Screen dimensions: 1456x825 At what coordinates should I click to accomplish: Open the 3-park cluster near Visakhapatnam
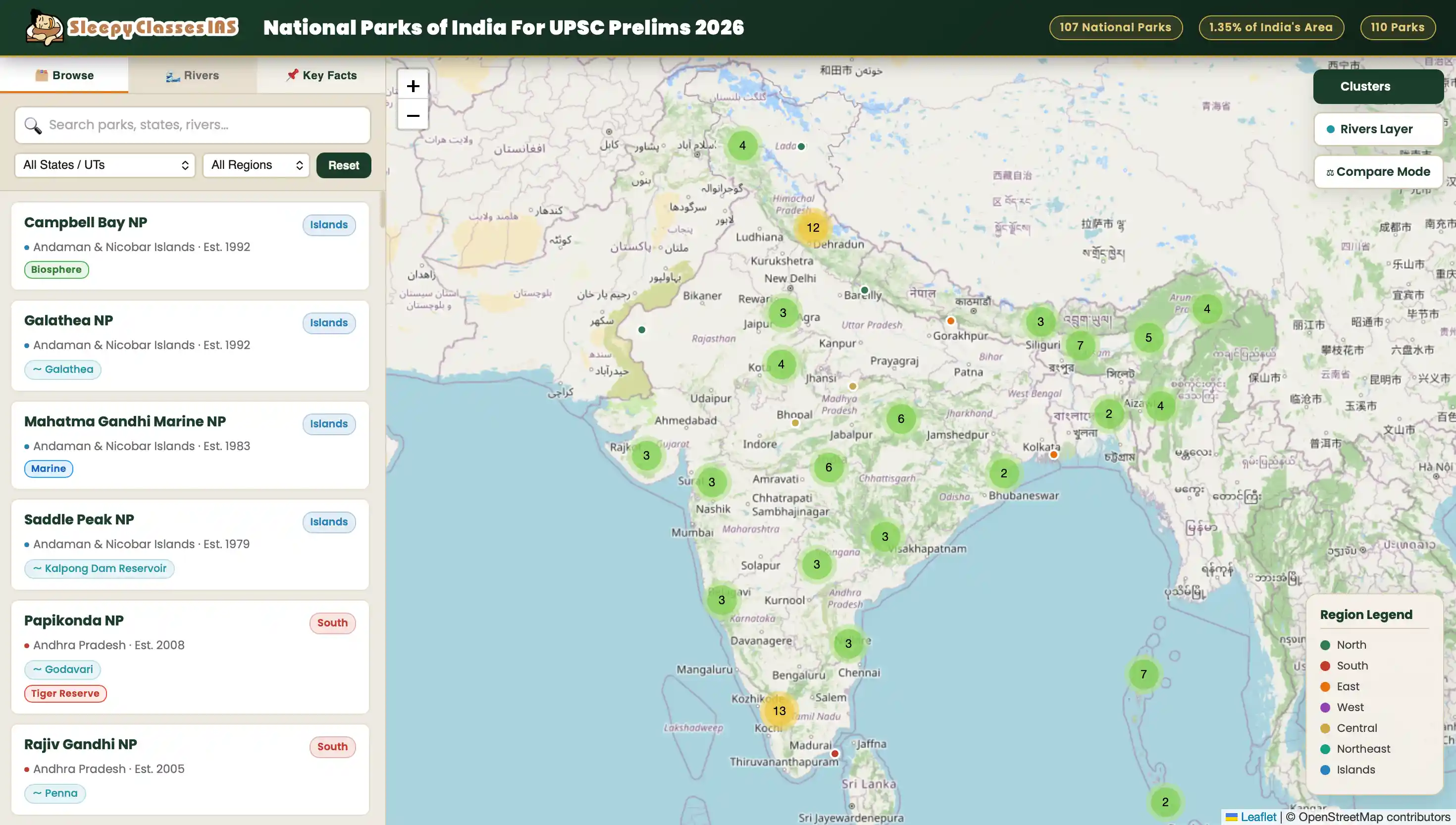[885, 536]
